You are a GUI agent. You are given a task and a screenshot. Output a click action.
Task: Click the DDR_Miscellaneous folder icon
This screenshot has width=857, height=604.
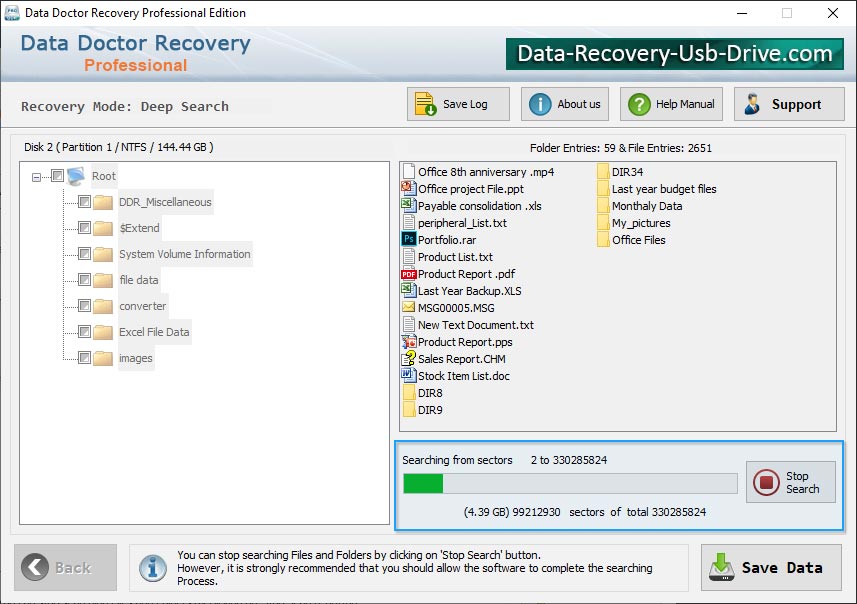point(103,202)
